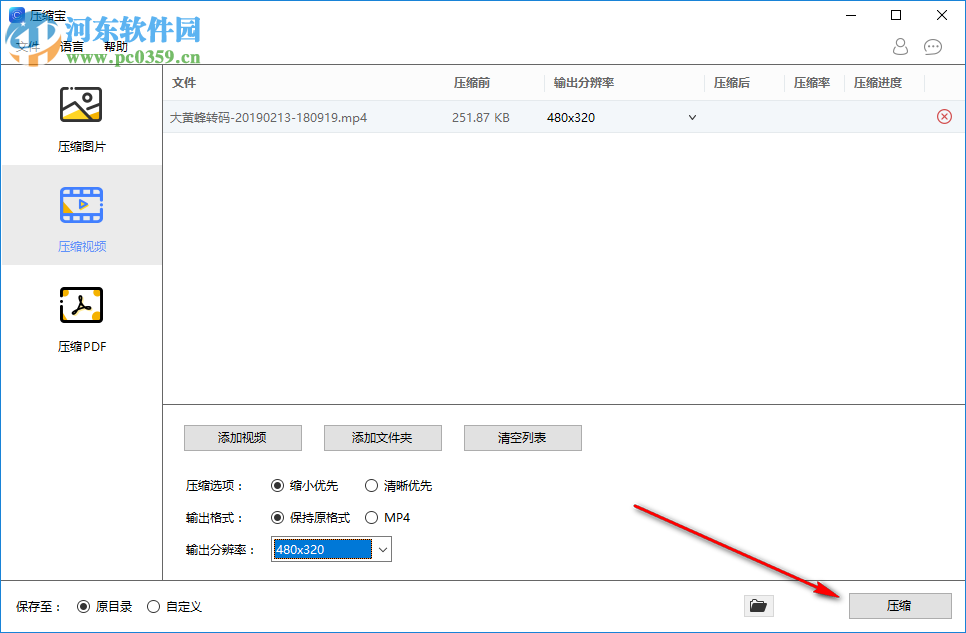The width and height of the screenshot is (966, 633).
Task: Expand the resolution dropdown in the file row
Action: pos(691,117)
